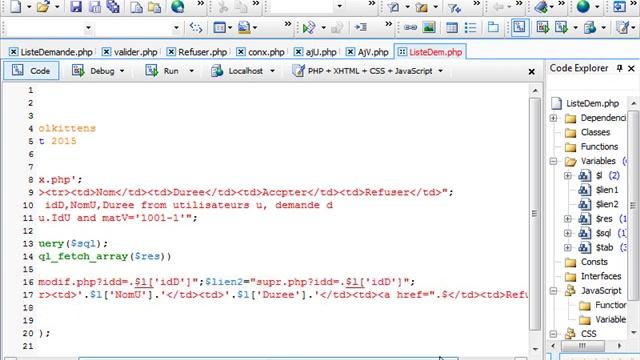Click the notepad with pencil icon
The height and width of the screenshot is (360, 640).
(x=622, y=27)
